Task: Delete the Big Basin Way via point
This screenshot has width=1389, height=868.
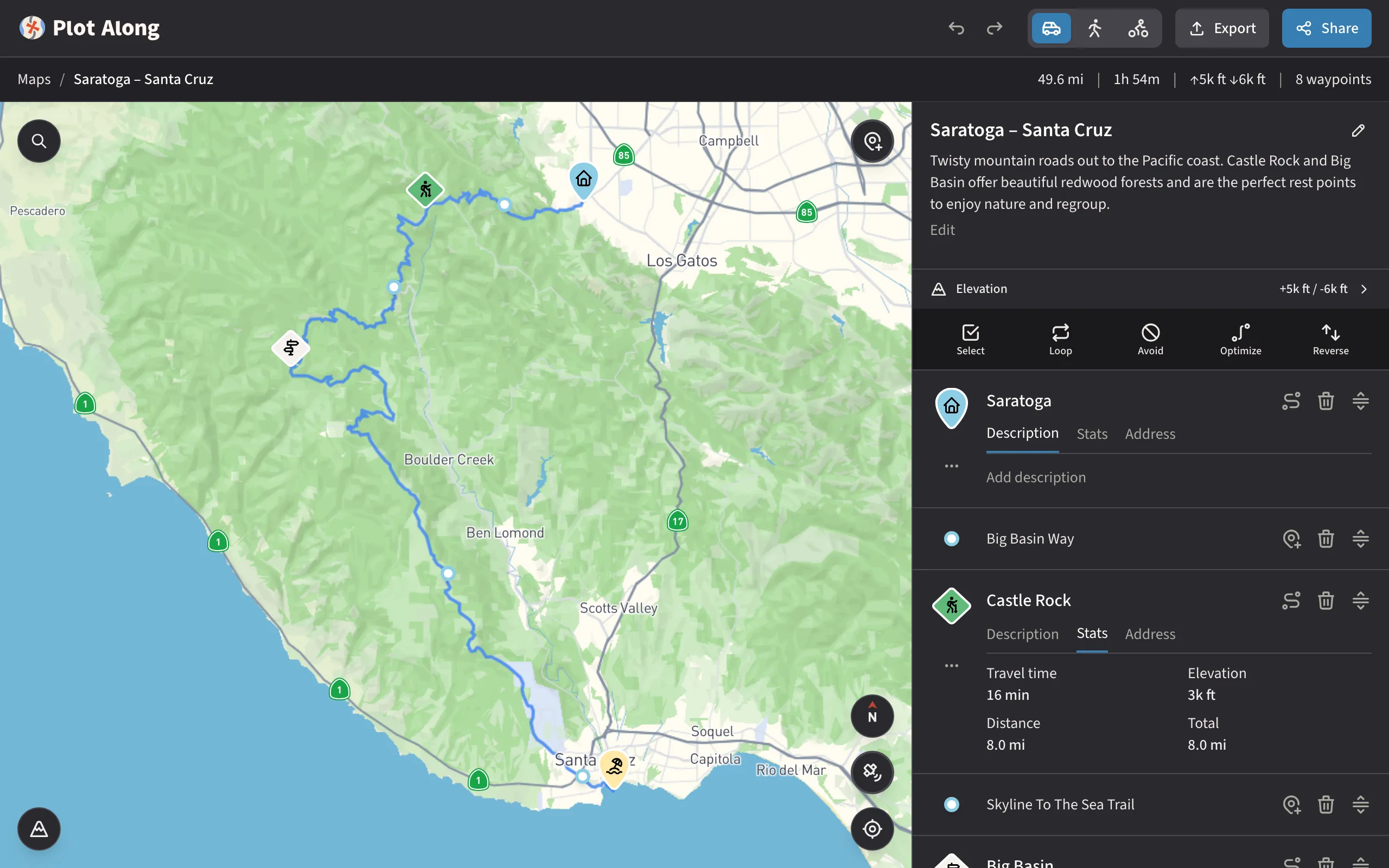Action: click(1326, 539)
